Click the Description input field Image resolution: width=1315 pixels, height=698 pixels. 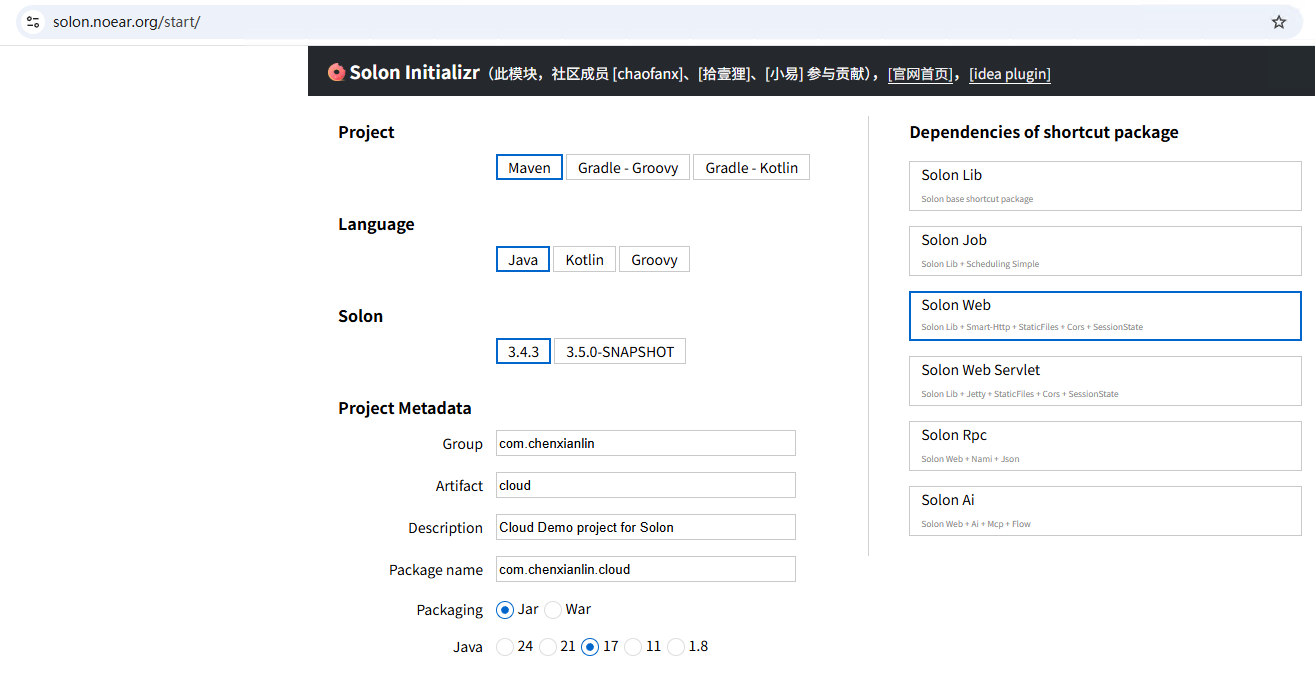[x=646, y=527]
